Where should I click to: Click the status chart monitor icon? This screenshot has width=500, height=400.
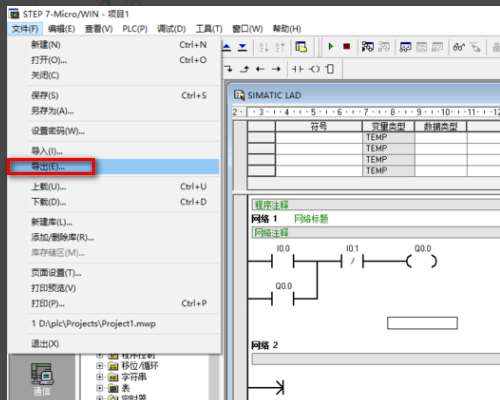[405, 47]
